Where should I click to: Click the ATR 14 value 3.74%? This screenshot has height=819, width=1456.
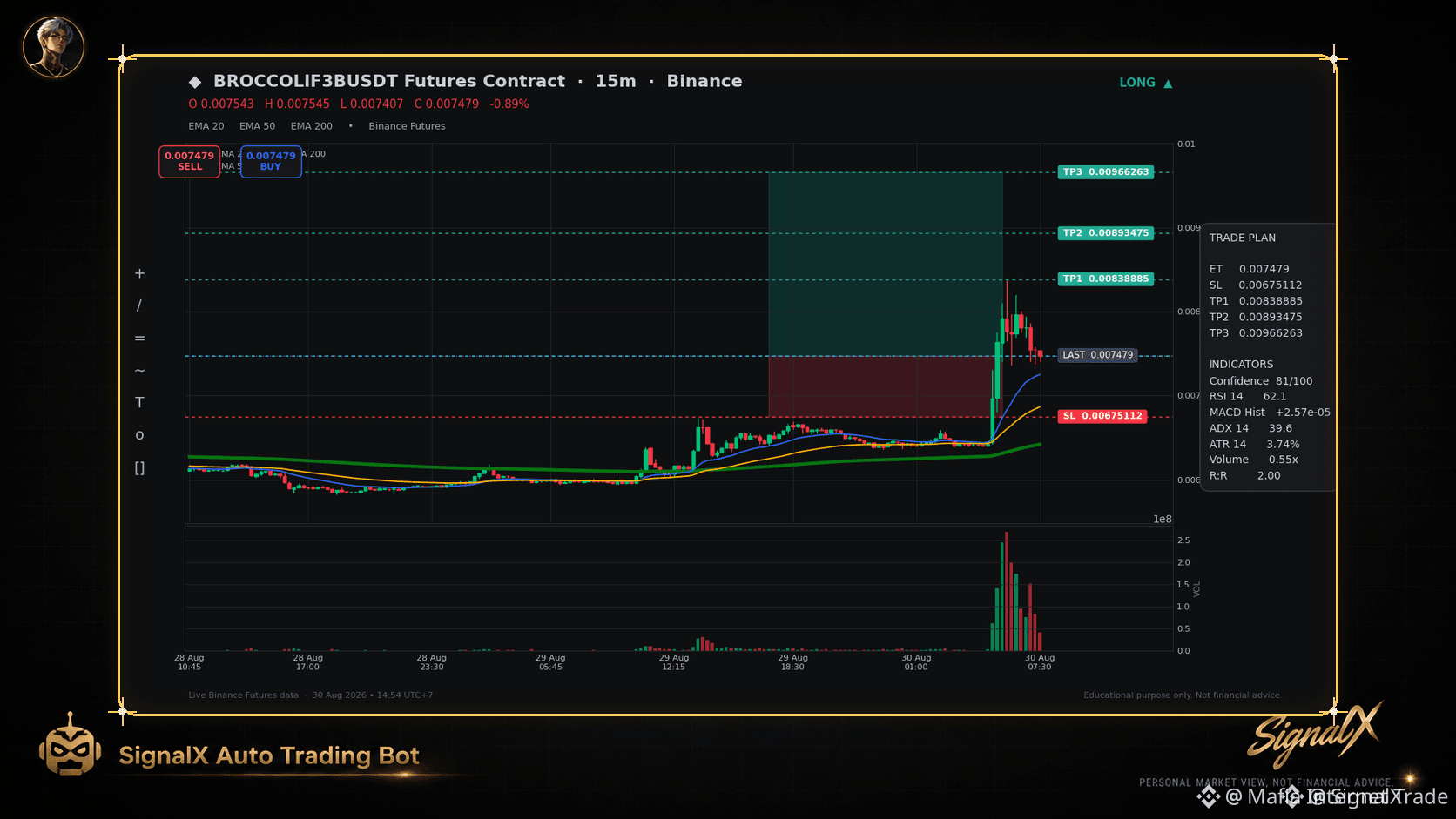tap(1283, 445)
